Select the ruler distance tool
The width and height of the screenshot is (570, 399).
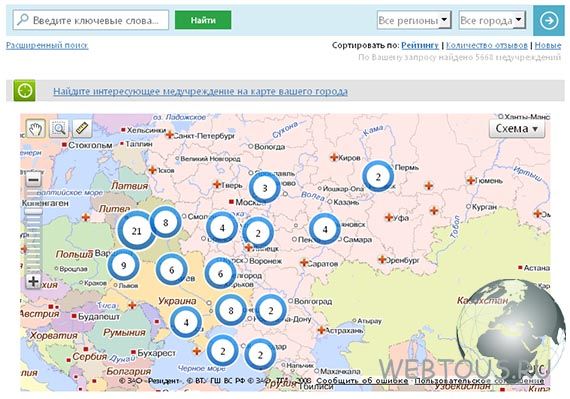tap(82, 128)
